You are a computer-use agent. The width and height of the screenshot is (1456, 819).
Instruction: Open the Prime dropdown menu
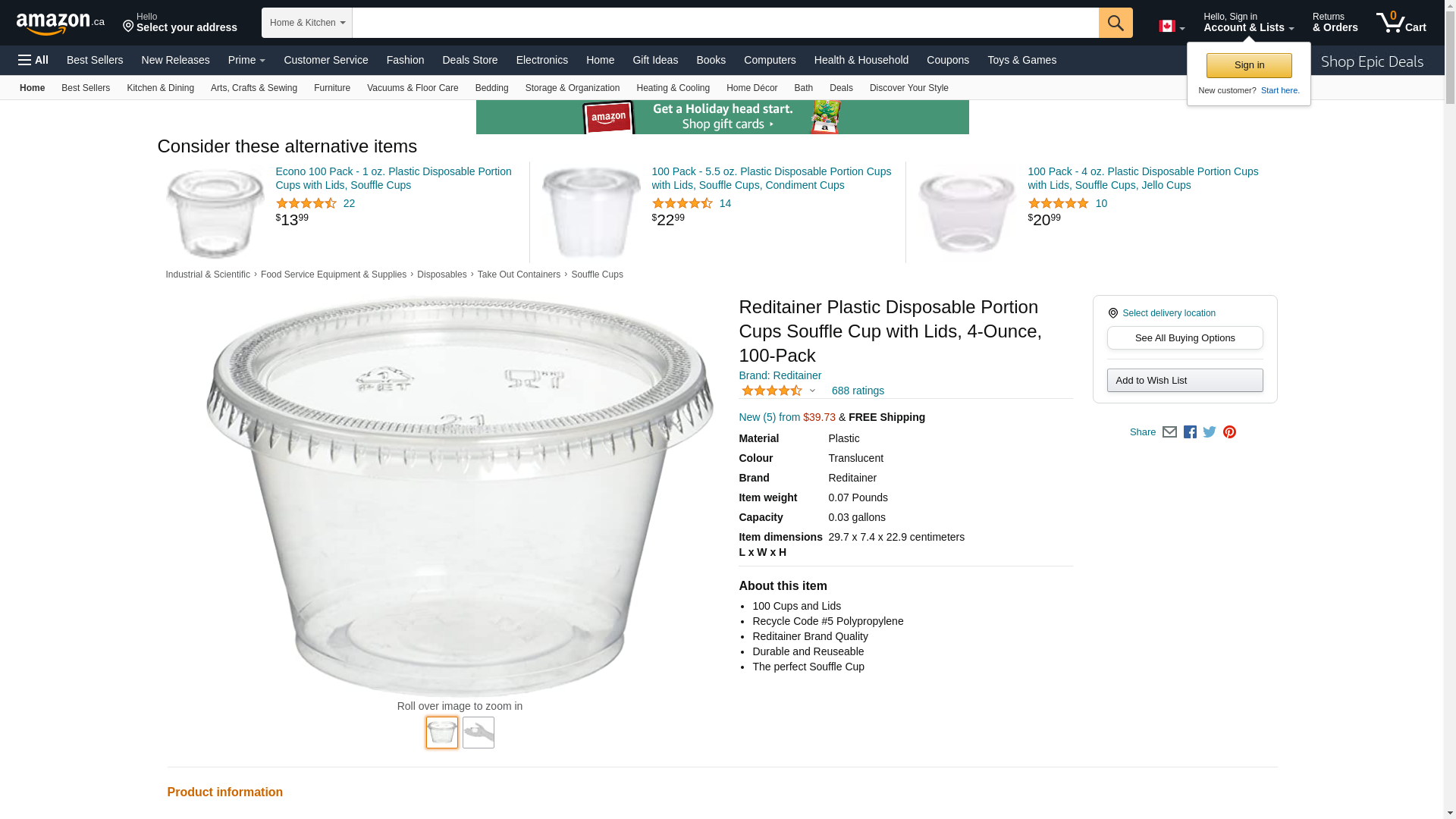tap(246, 60)
